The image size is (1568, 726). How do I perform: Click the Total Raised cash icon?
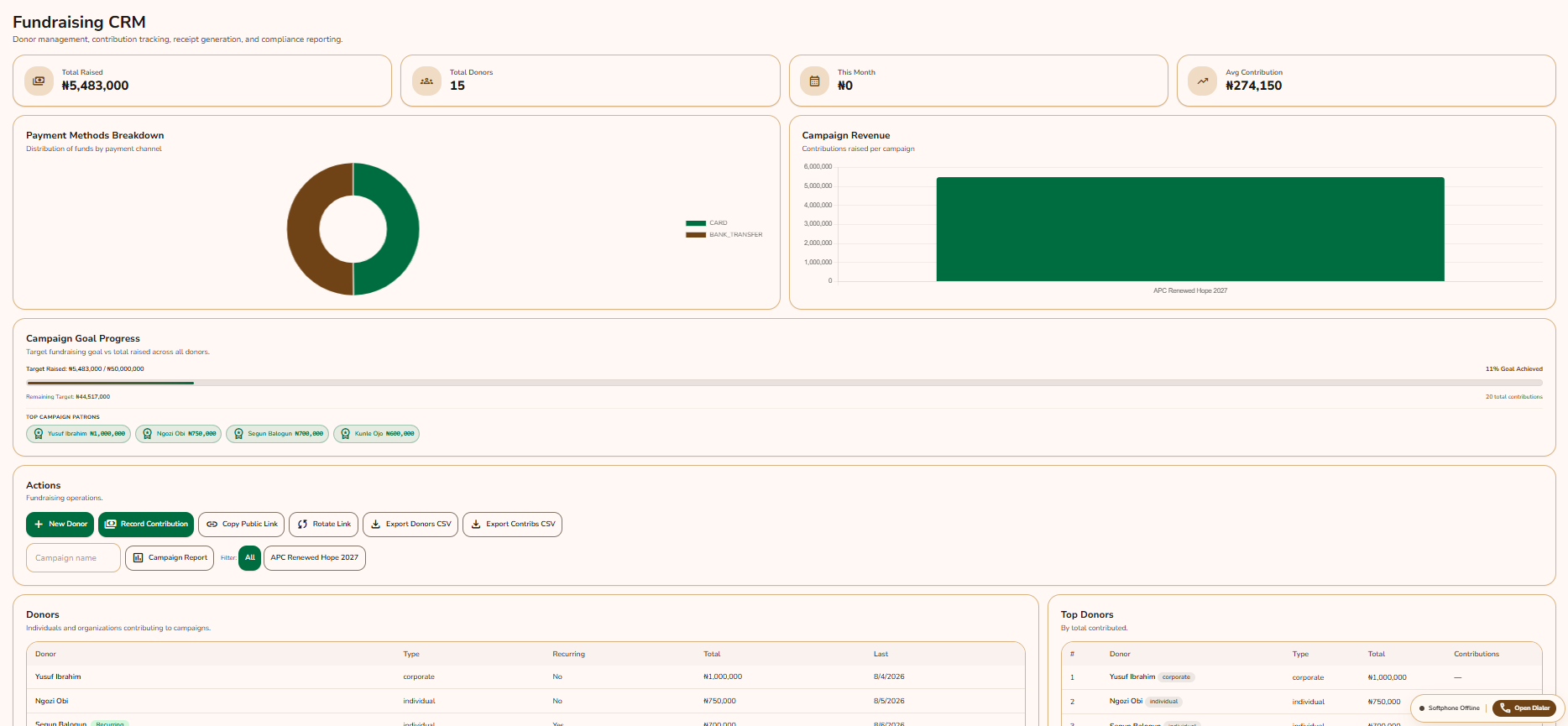coord(39,81)
